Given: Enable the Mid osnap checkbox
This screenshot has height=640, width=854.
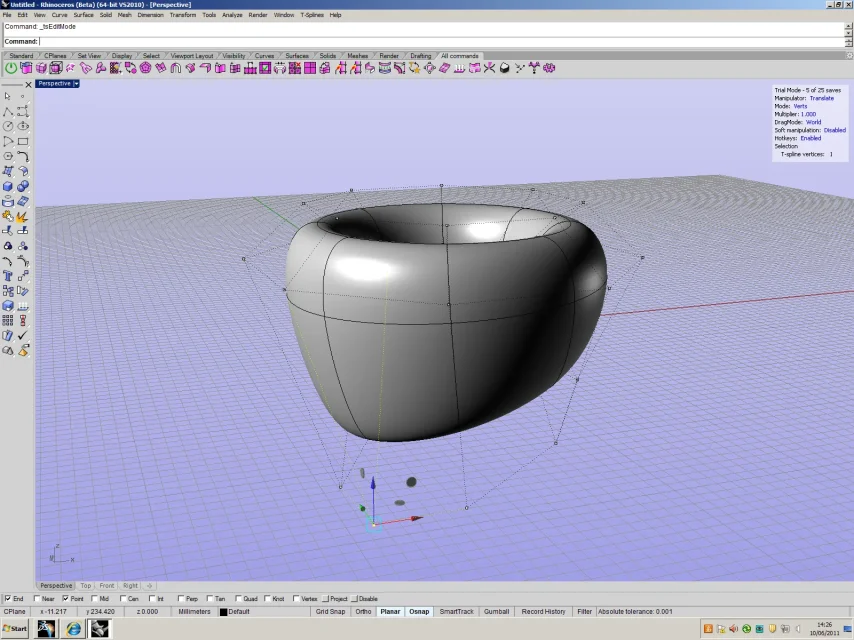Looking at the screenshot, I should [94, 599].
